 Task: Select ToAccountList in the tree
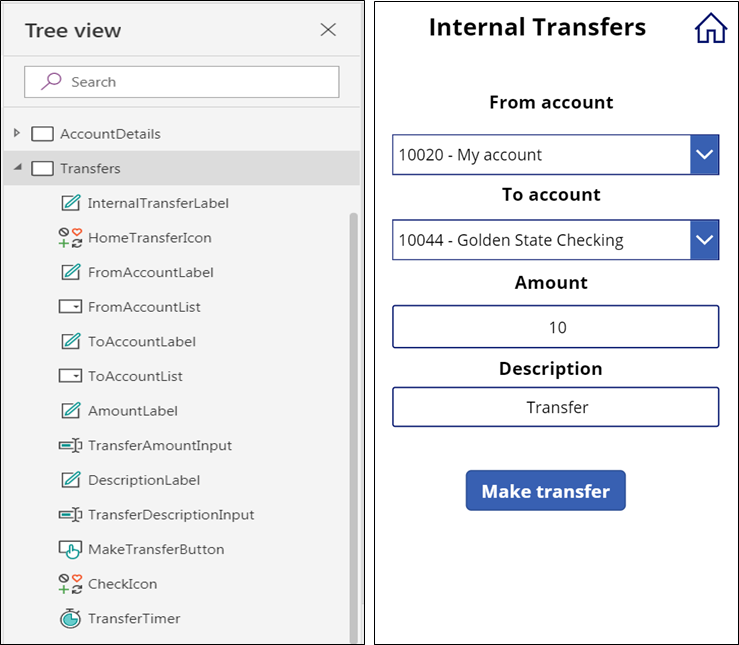135,376
